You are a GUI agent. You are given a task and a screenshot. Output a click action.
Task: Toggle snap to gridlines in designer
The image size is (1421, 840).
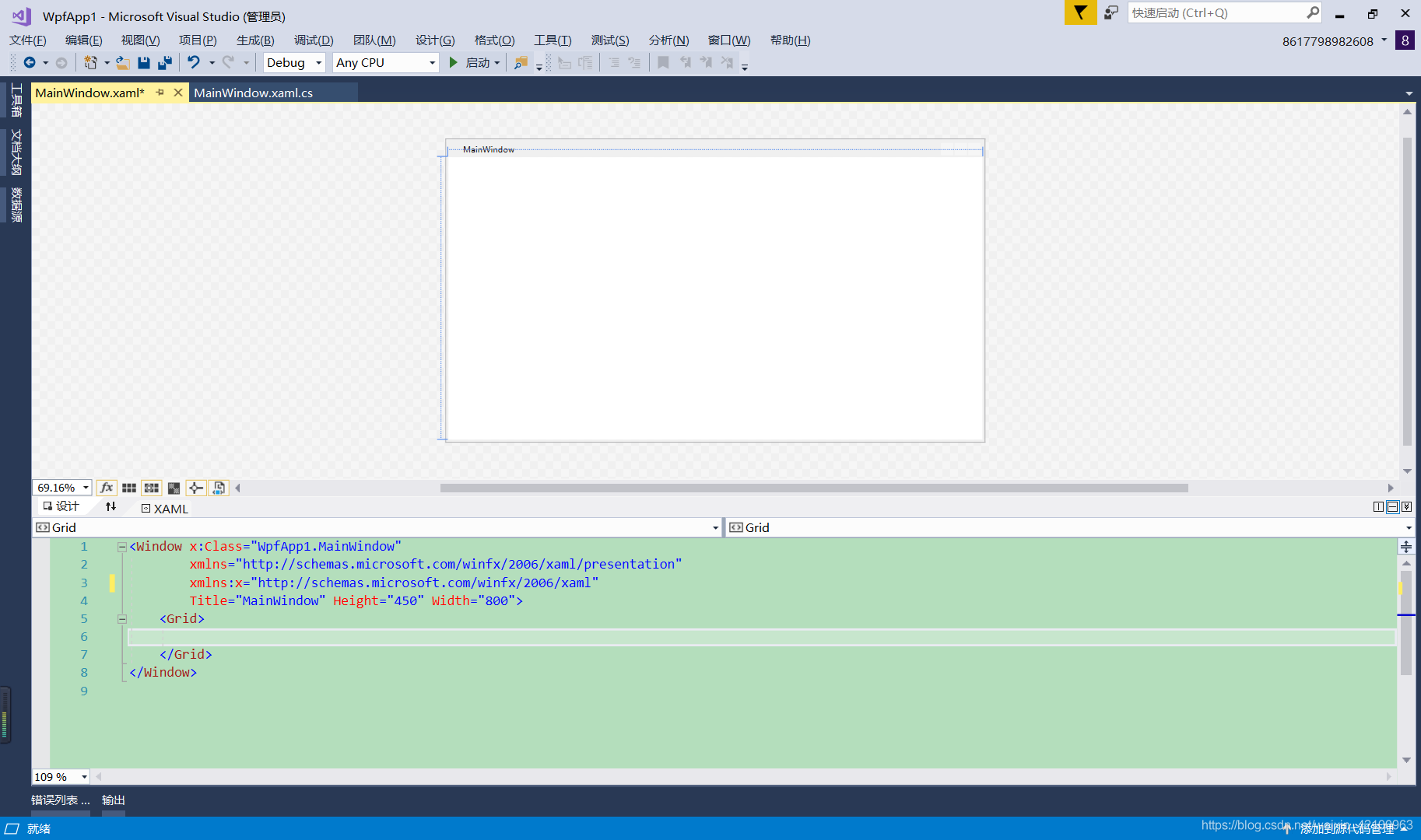tap(152, 488)
